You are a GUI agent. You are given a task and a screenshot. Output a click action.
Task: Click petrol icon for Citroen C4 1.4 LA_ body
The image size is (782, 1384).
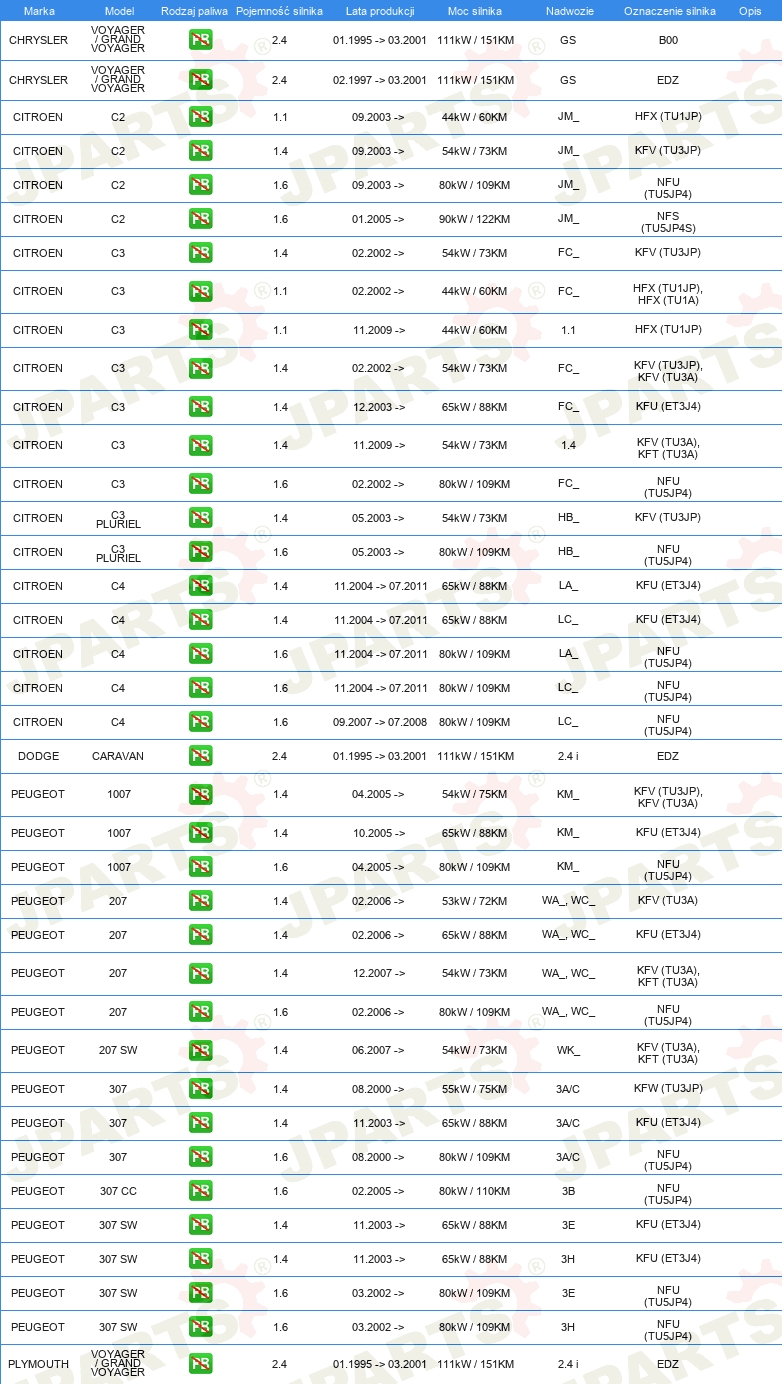click(200, 586)
